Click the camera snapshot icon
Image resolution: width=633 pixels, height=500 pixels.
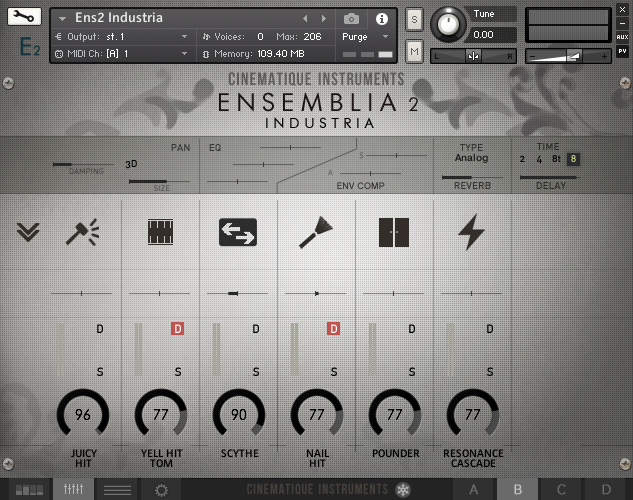coord(351,19)
